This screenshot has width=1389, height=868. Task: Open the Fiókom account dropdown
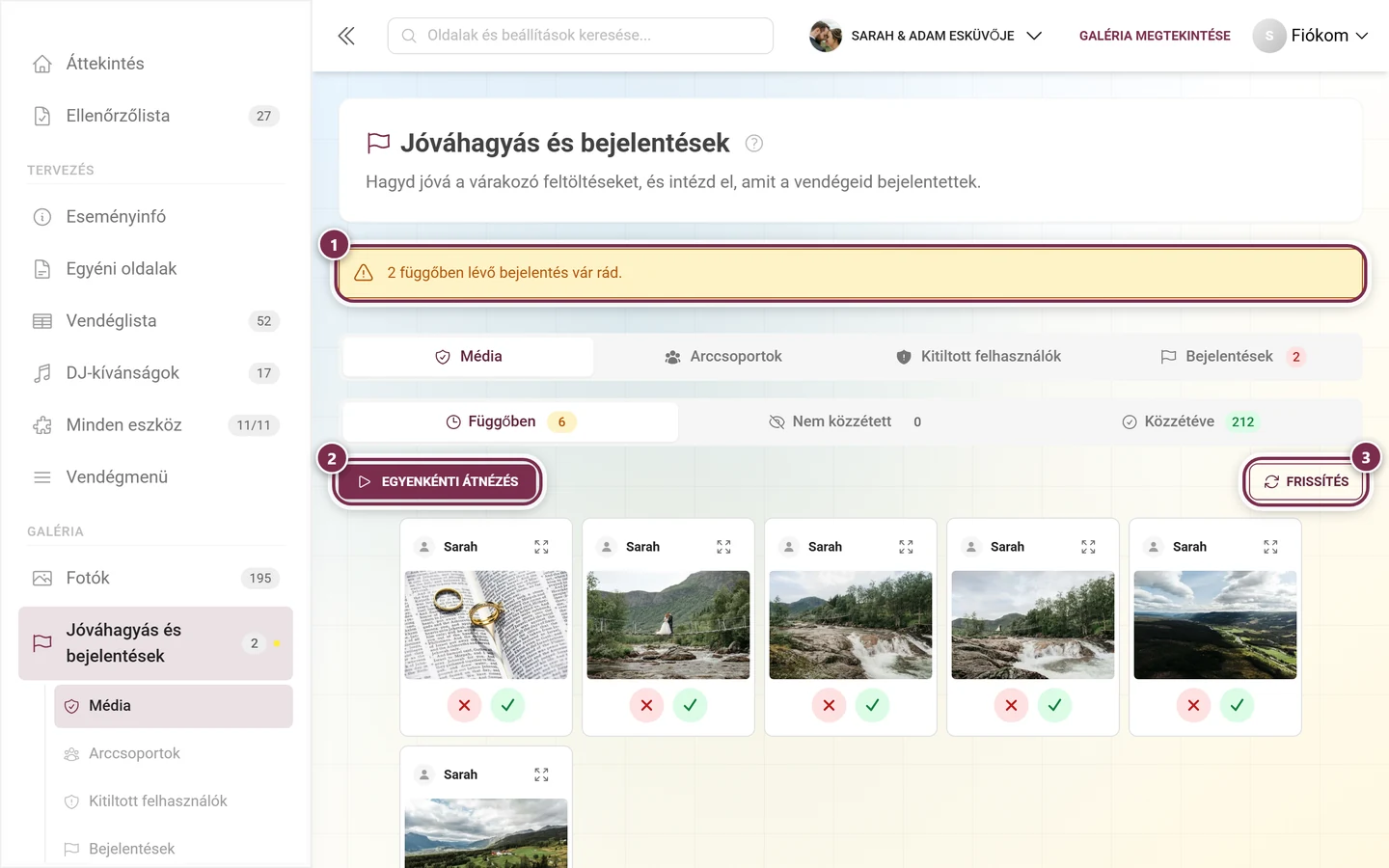1311,36
